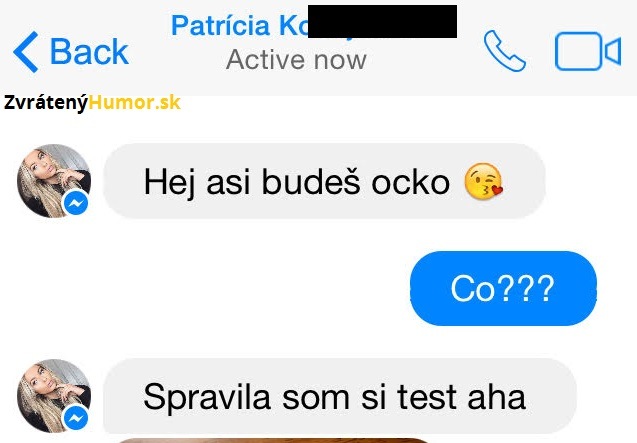Click Messenger badge on the first avatar
637x443 pixels.
tap(76, 202)
